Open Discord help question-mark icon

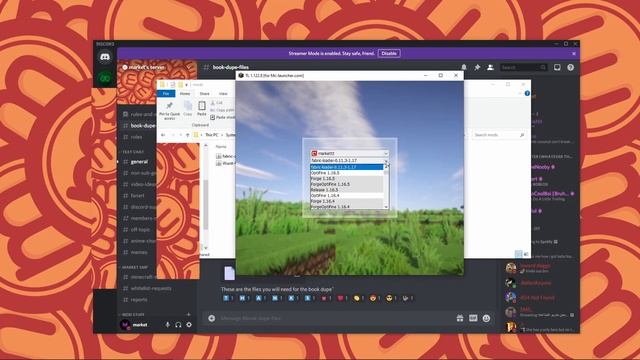point(571,67)
